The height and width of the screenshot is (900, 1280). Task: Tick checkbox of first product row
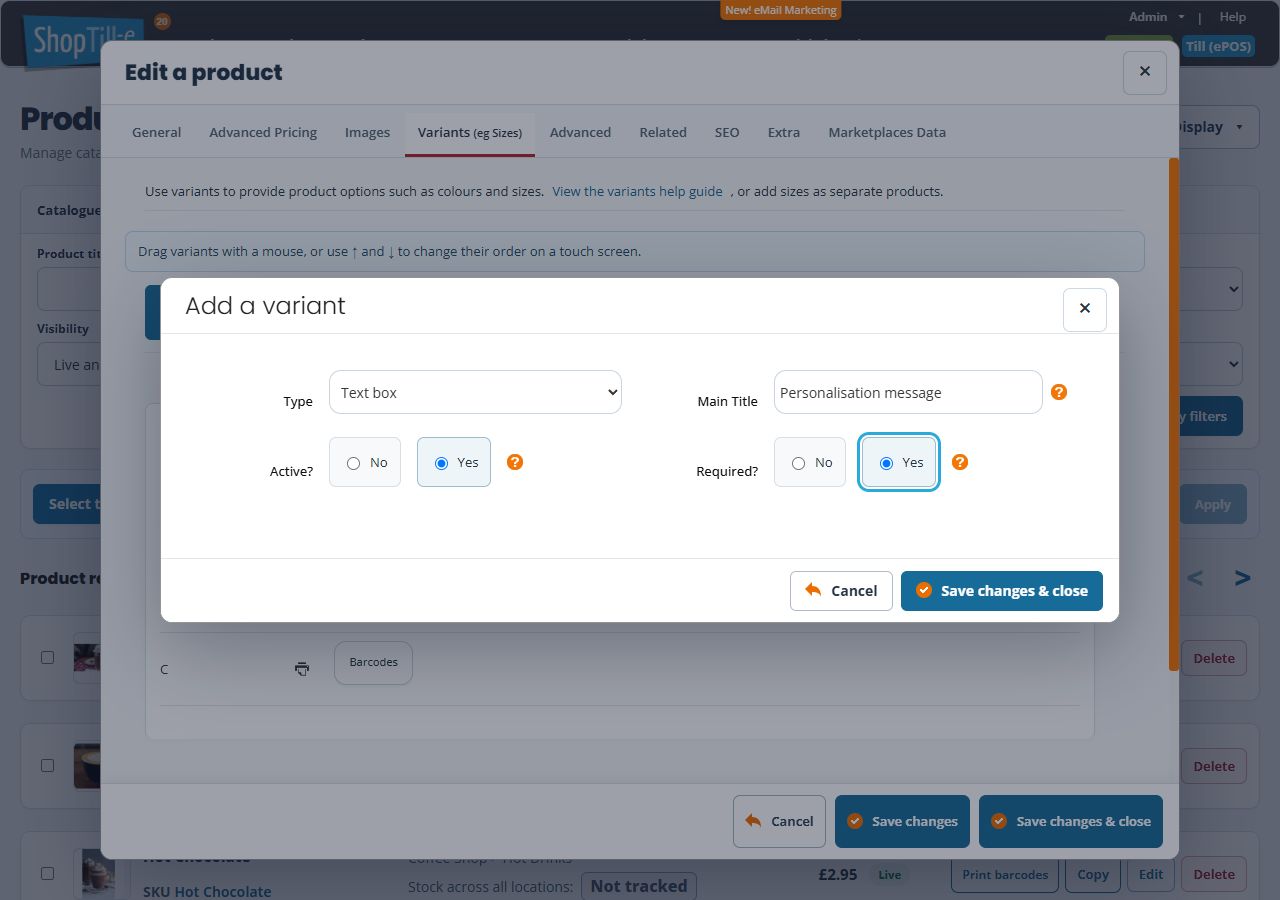pos(47,657)
